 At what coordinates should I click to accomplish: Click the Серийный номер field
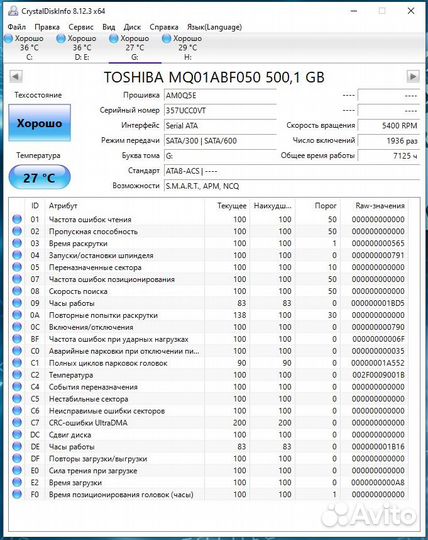point(220,110)
